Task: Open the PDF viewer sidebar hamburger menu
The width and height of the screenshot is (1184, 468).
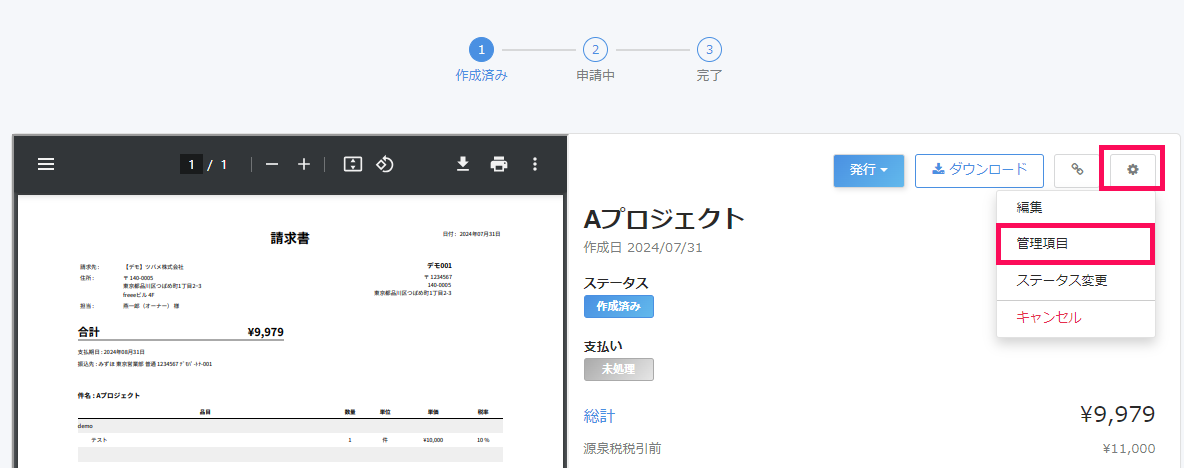Action: [46, 164]
